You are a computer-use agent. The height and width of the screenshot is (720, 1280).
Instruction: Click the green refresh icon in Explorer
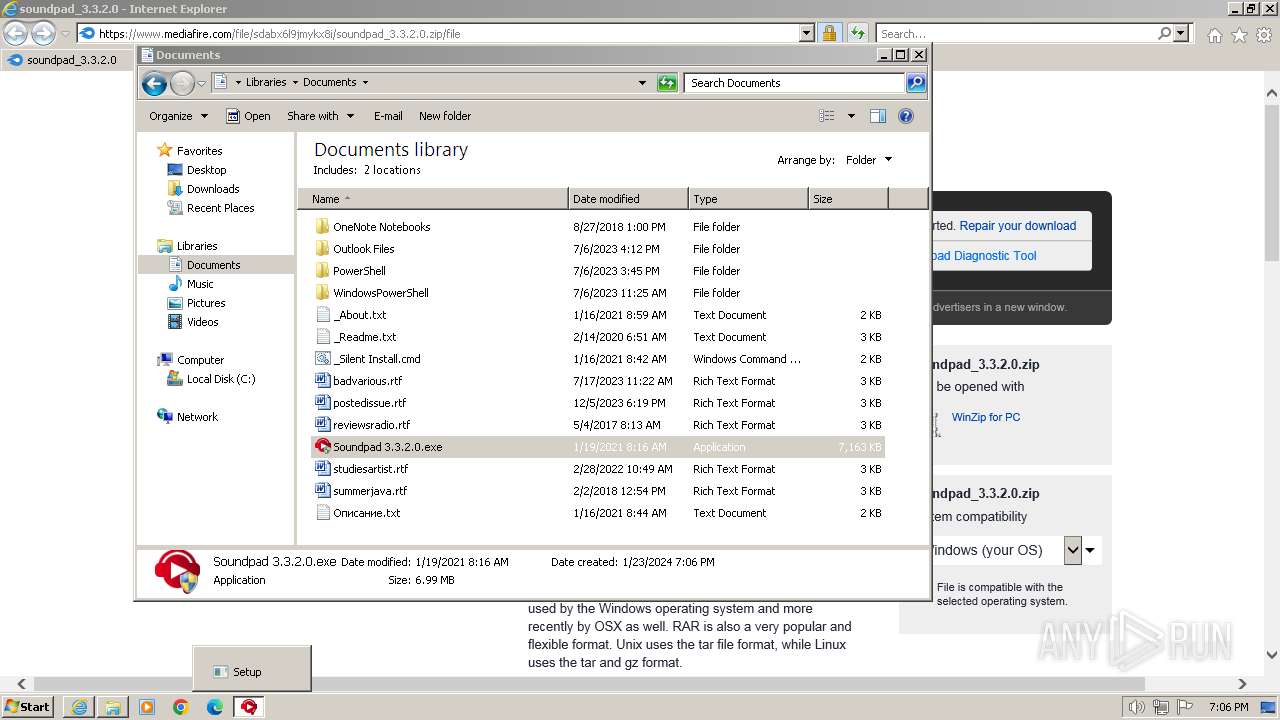coord(667,83)
